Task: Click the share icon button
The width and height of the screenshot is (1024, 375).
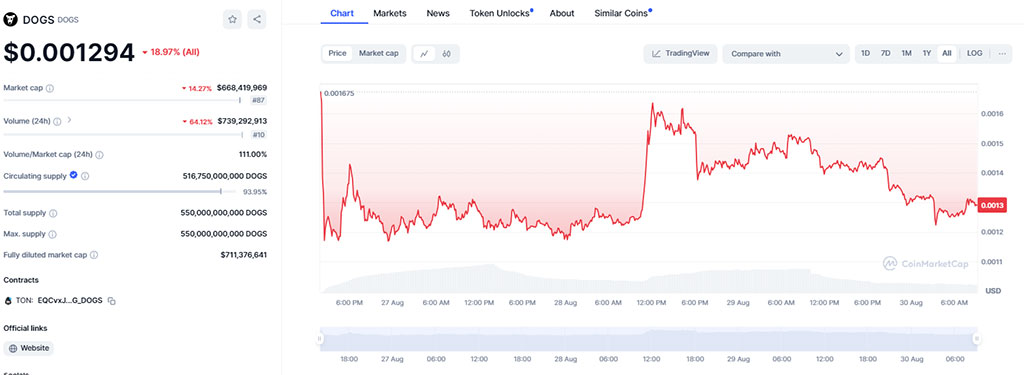Action: [257, 20]
